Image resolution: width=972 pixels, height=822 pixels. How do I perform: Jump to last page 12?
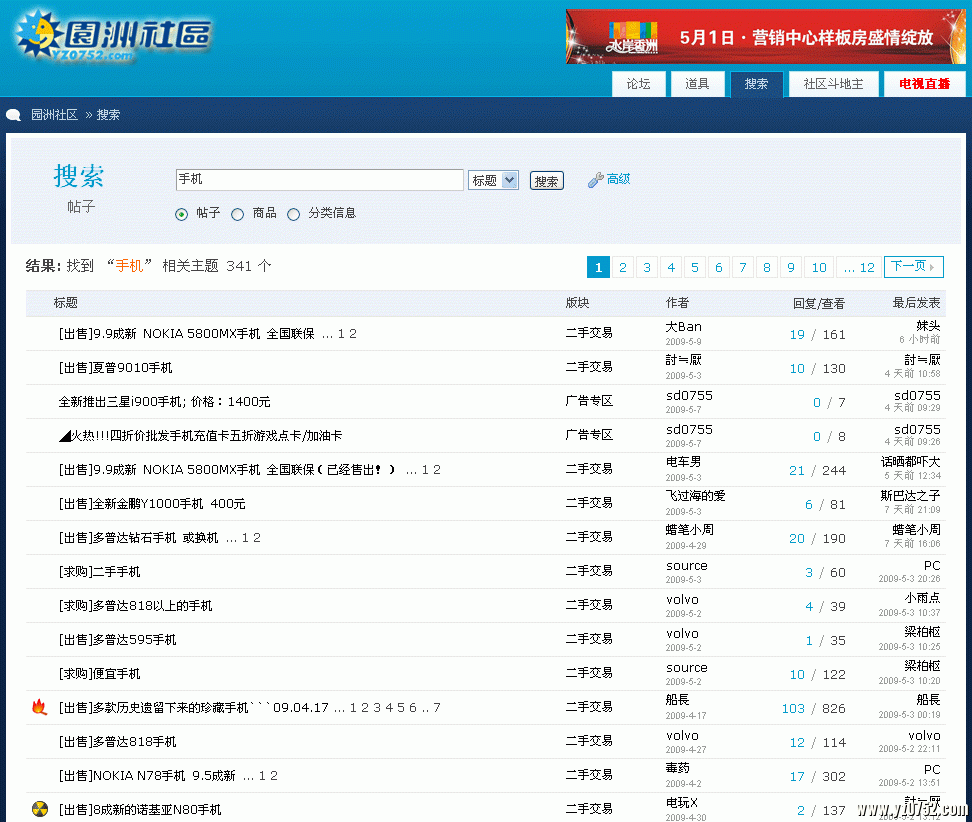(x=858, y=267)
